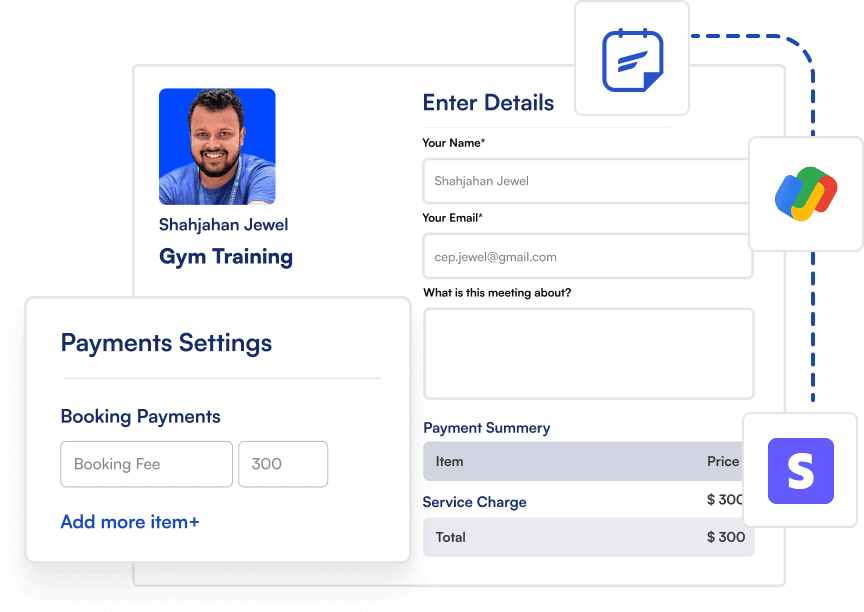Select the Payment Summery heading
The width and height of the screenshot is (864, 612).
(486, 428)
